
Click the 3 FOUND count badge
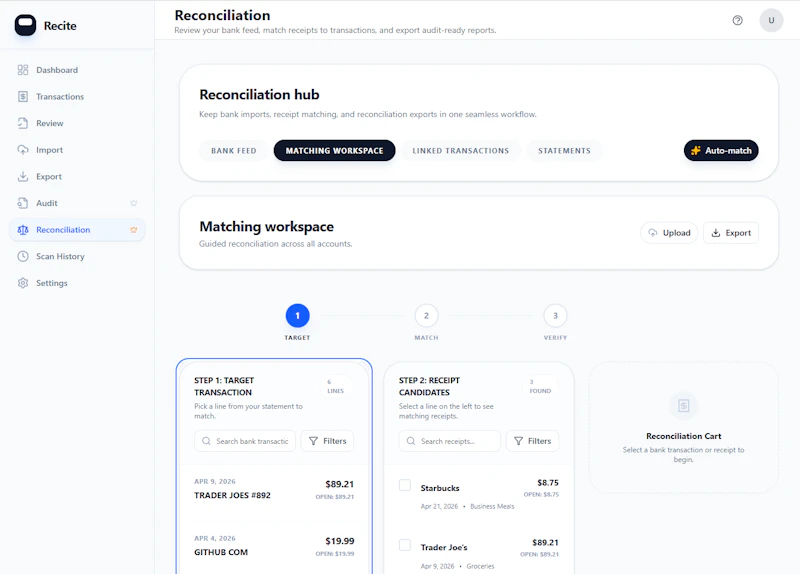coord(540,386)
